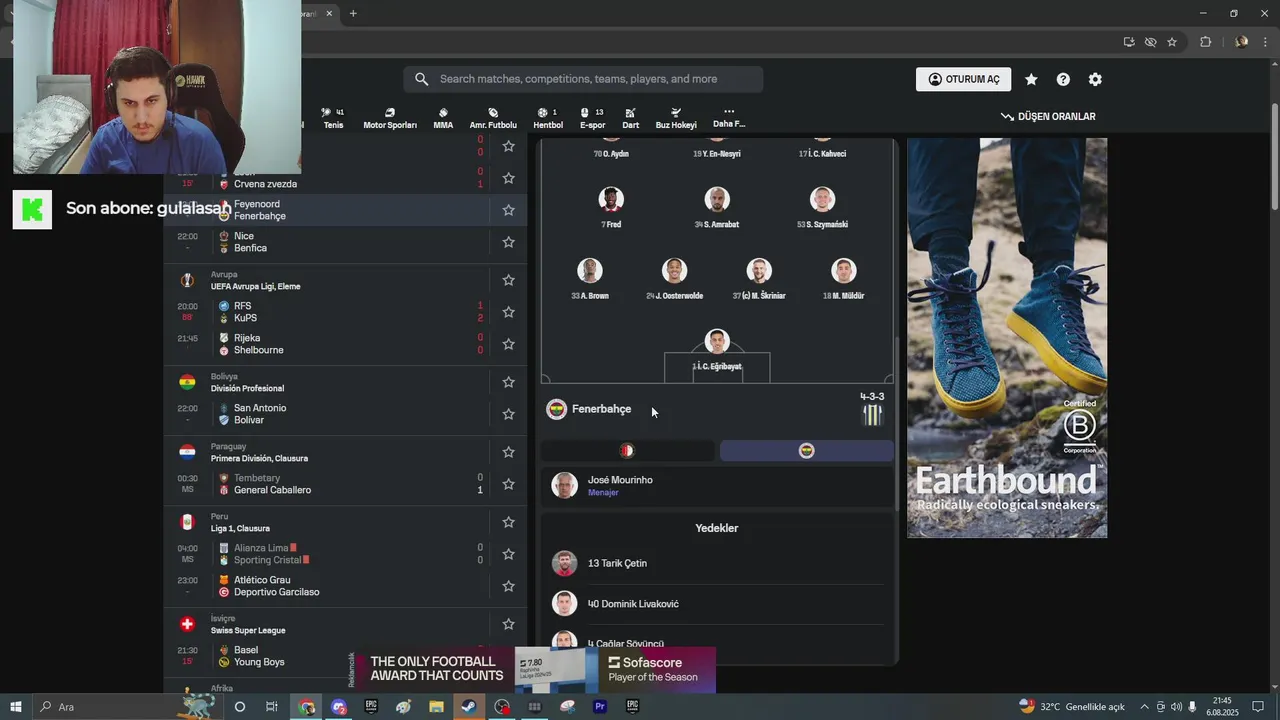
Task: Favorite the San Antonio vs Bolívar match
Action: [x=508, y=414]
